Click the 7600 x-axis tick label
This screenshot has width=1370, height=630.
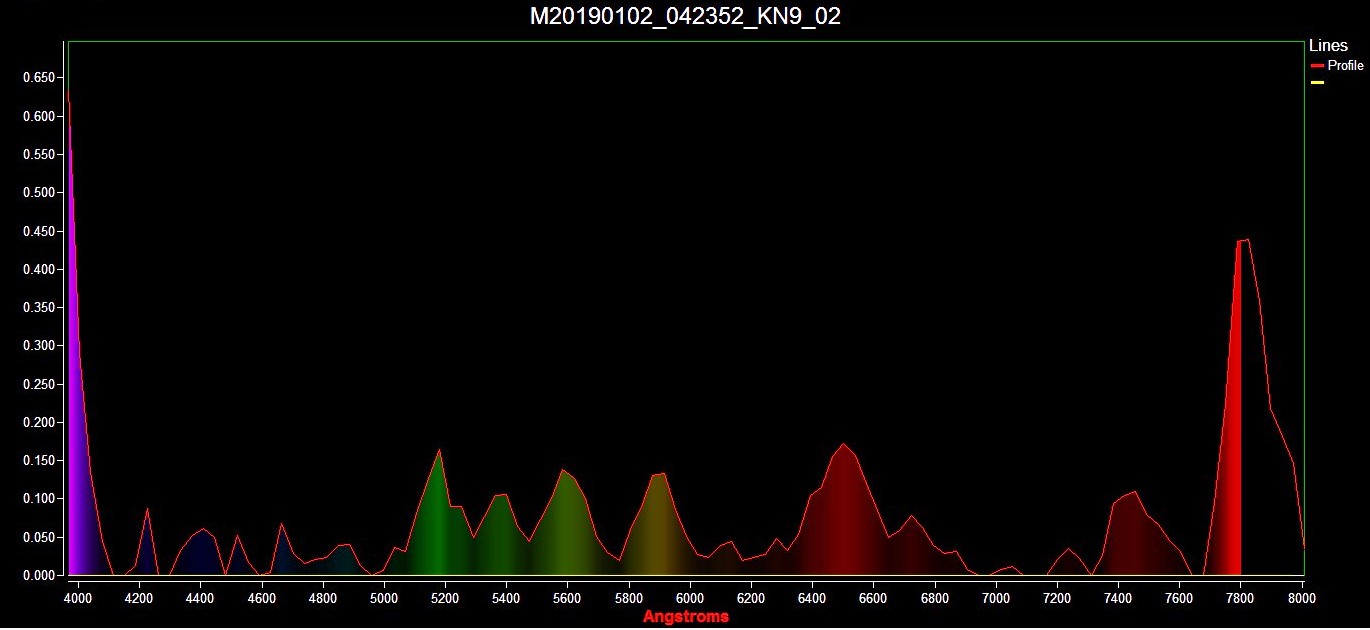pos(1180,598)
